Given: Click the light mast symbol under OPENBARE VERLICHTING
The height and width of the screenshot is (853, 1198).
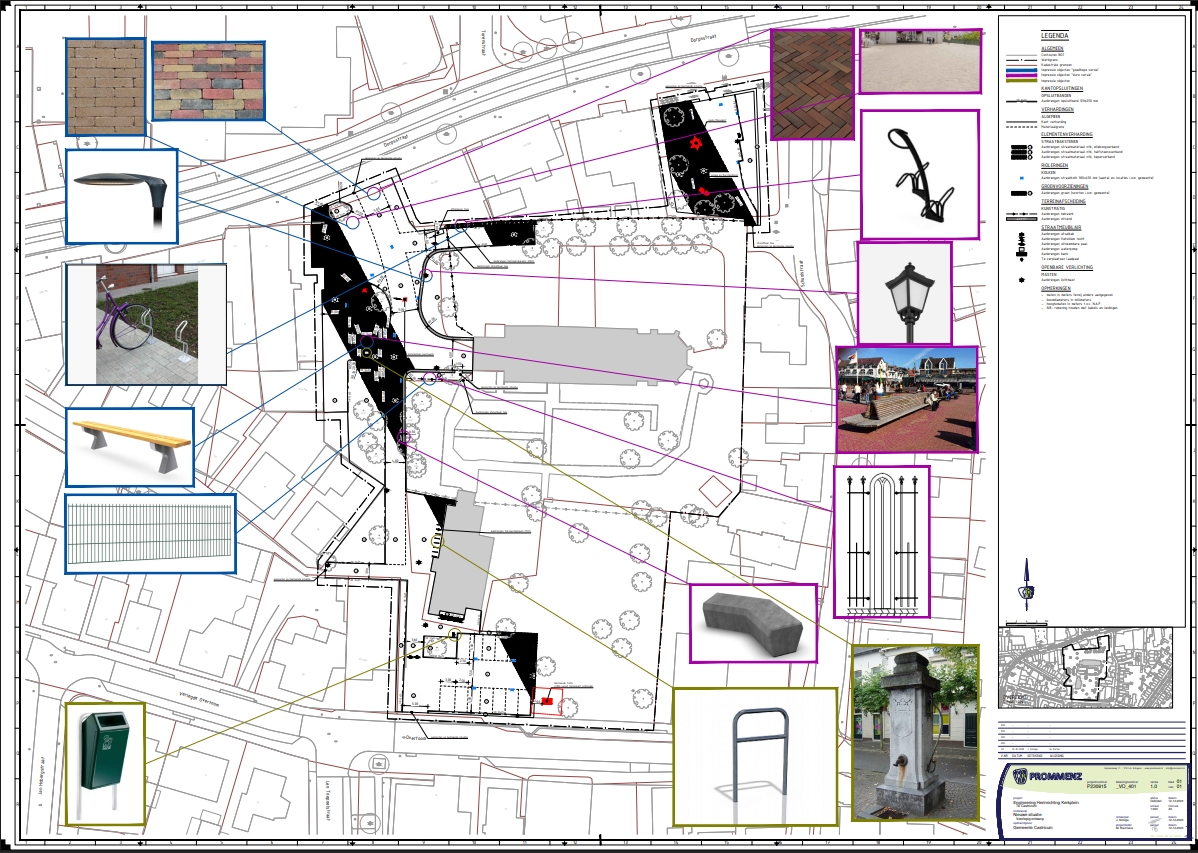Looking at the screenshot, I should coord(1022,279).
